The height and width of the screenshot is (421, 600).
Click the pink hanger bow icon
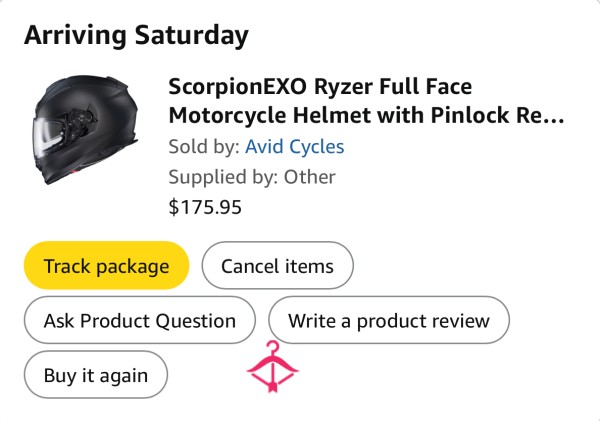tap(272, 366)
